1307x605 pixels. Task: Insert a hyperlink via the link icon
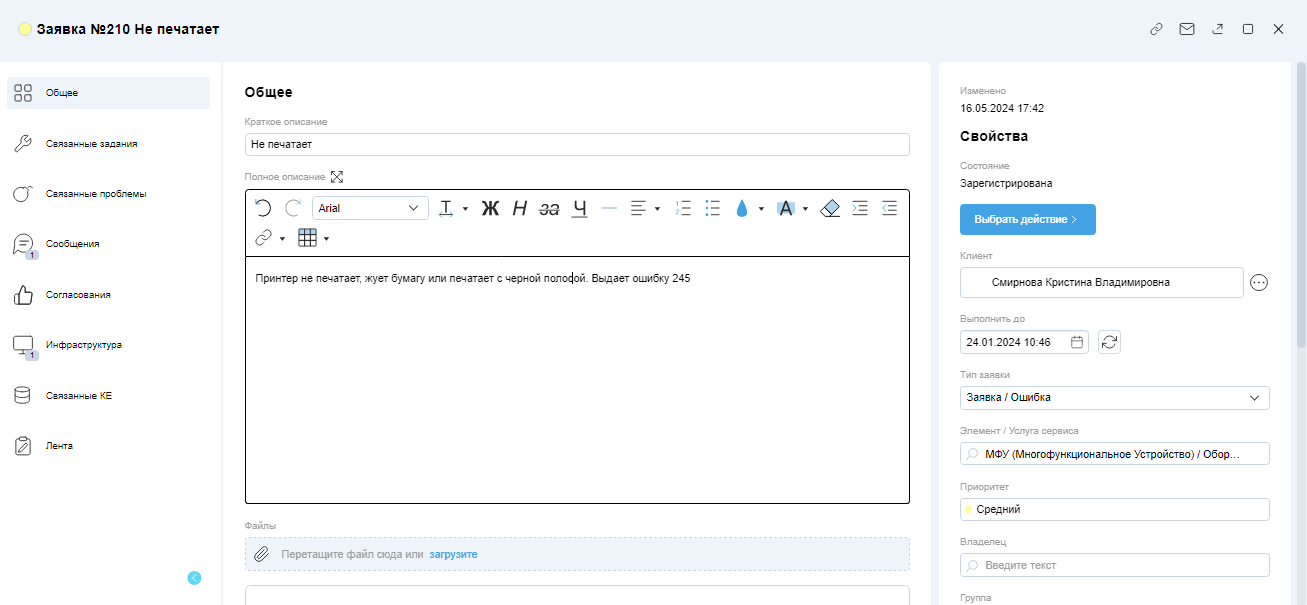pyautogui.click(x=264, y=238)
